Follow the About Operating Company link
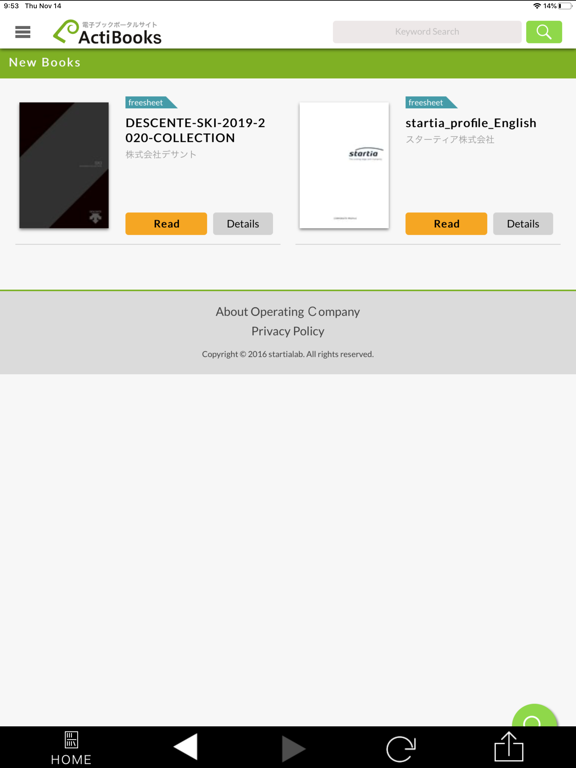Image resolution: width=576 pixels, height=768 pixels. click(x=288, y=312)
